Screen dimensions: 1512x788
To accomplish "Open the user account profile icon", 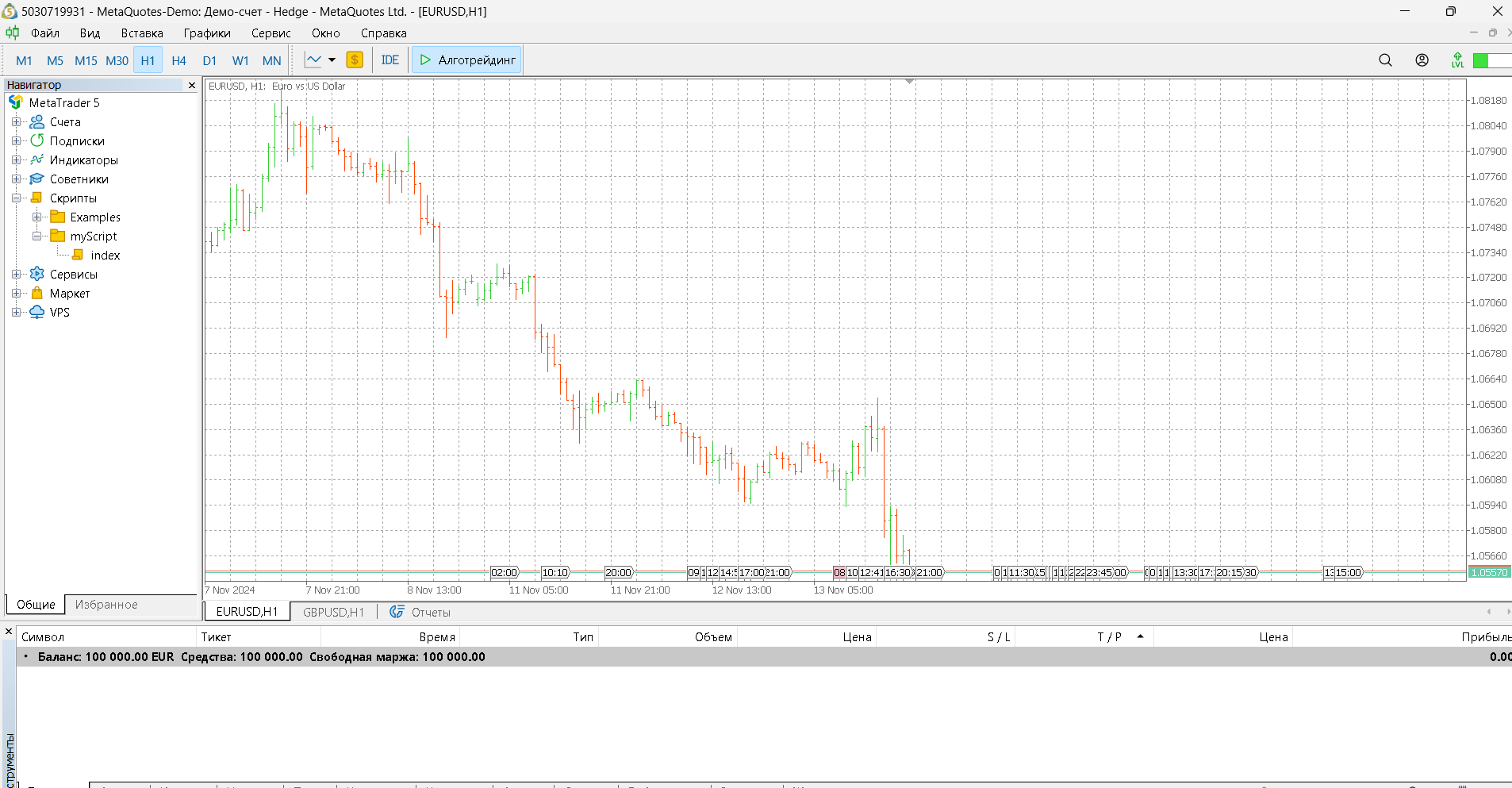I will click(x=1422, y=60).
